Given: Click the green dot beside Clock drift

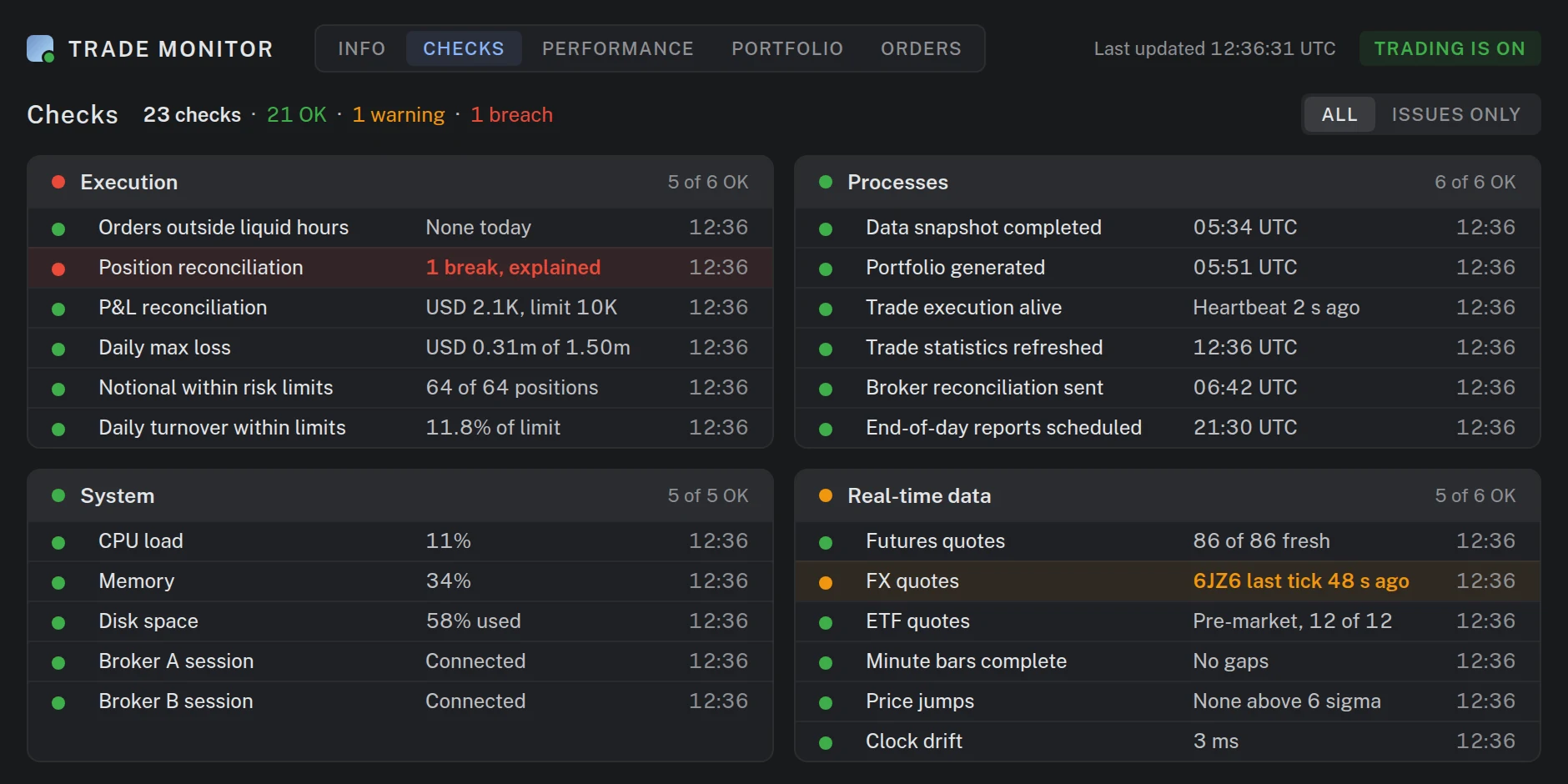Looking at the screenshot, I should coord(826,743).
